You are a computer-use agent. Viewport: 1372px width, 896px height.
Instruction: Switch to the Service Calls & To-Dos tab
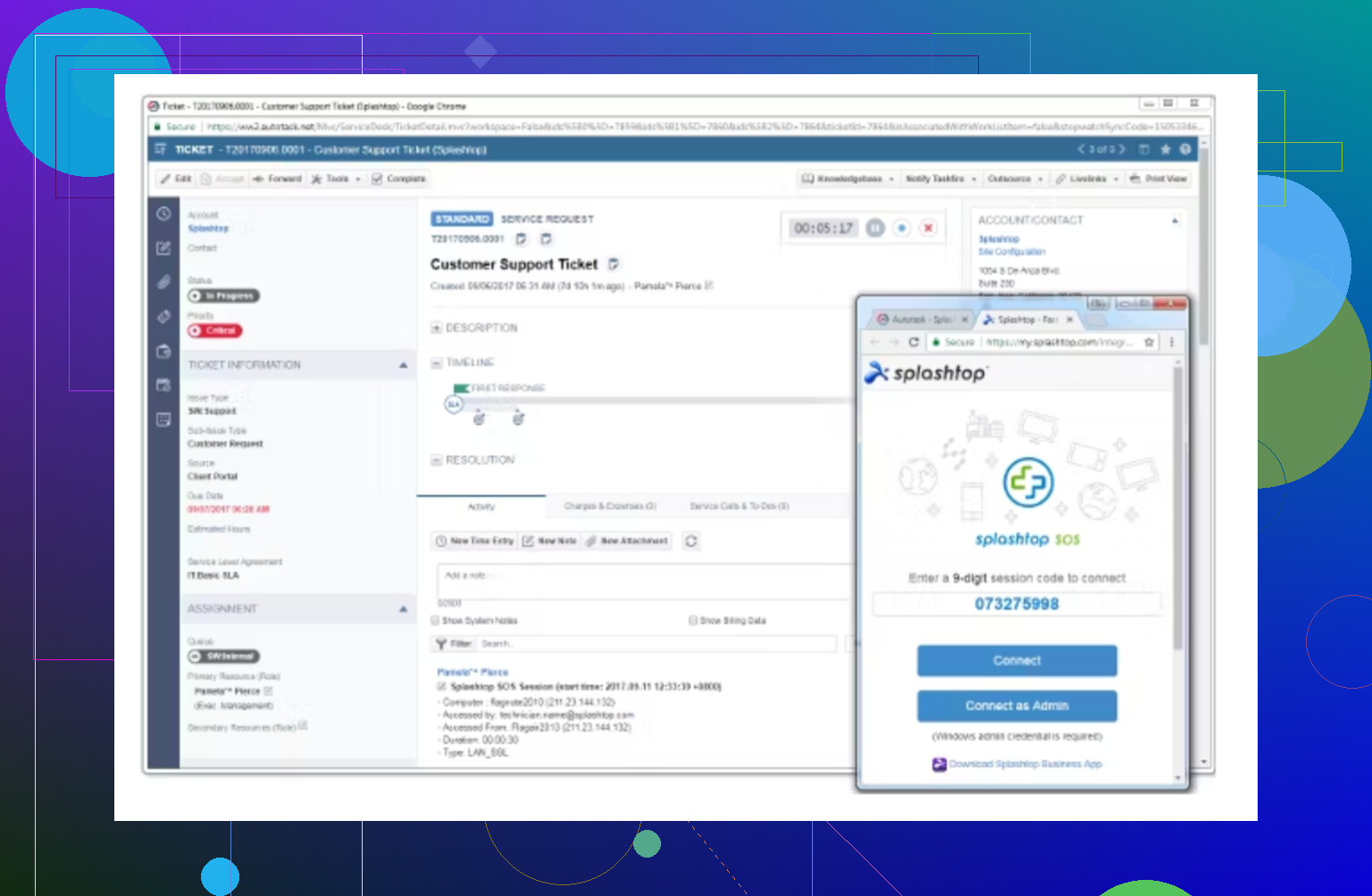740,507
